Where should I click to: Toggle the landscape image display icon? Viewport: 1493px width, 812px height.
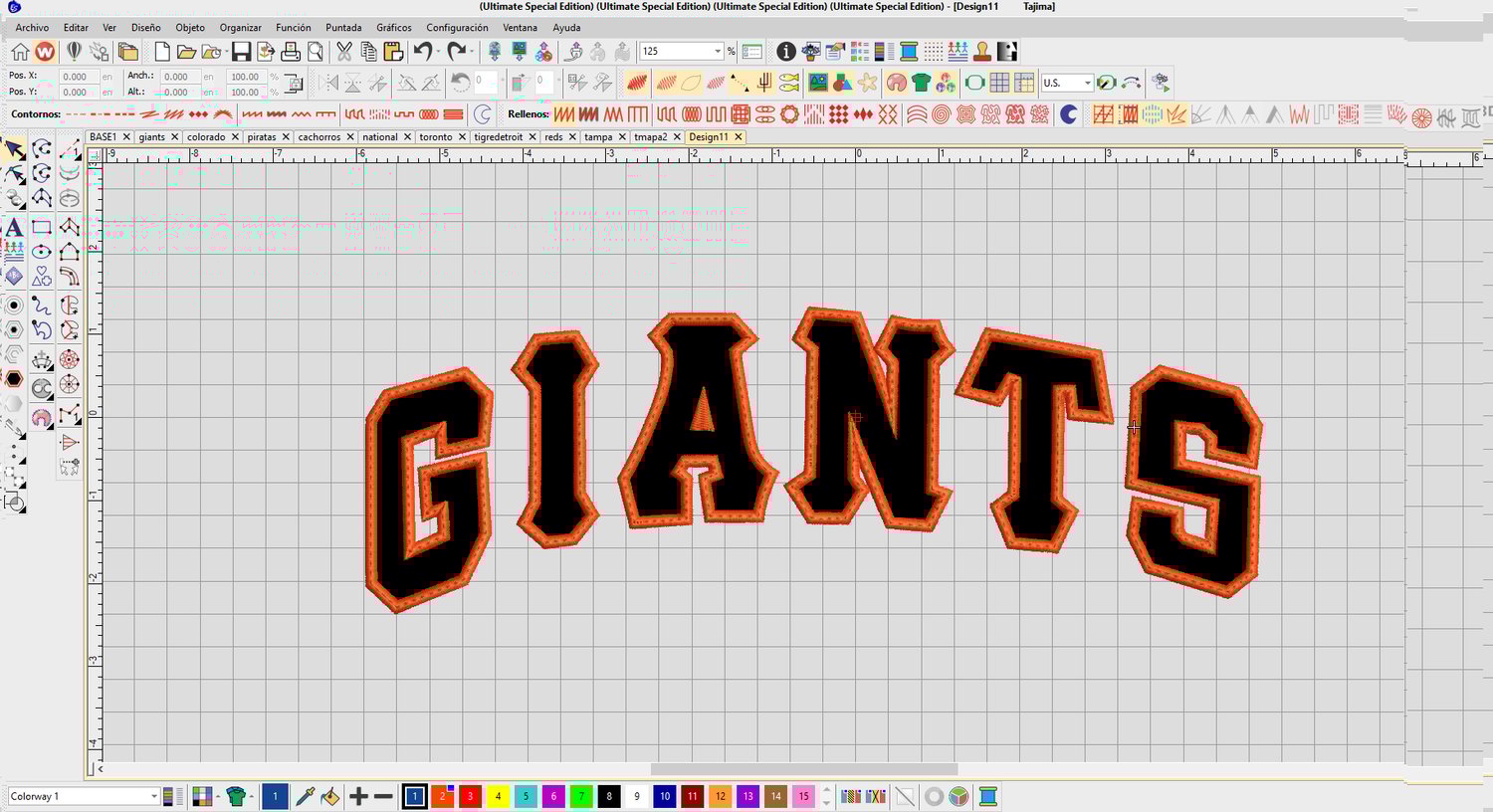tap(818, 83)
